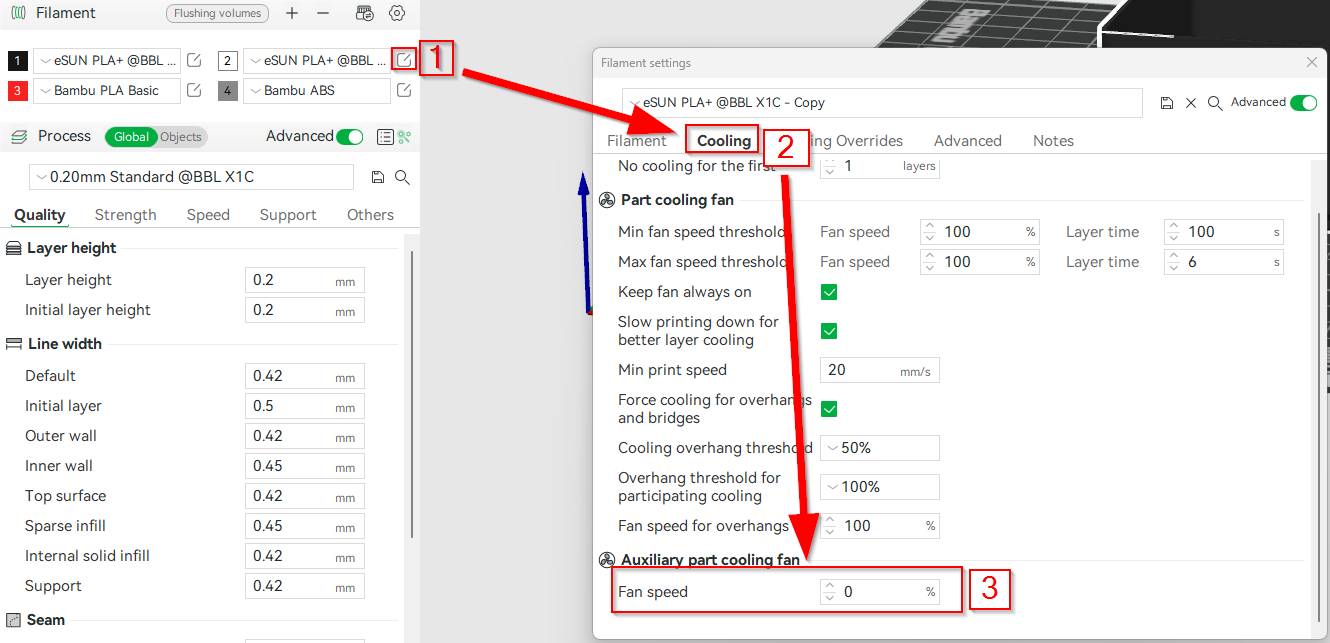Switch to Speed tab
The width and height of the screenshot is (1330, 643).
click(x=208, y=215)
